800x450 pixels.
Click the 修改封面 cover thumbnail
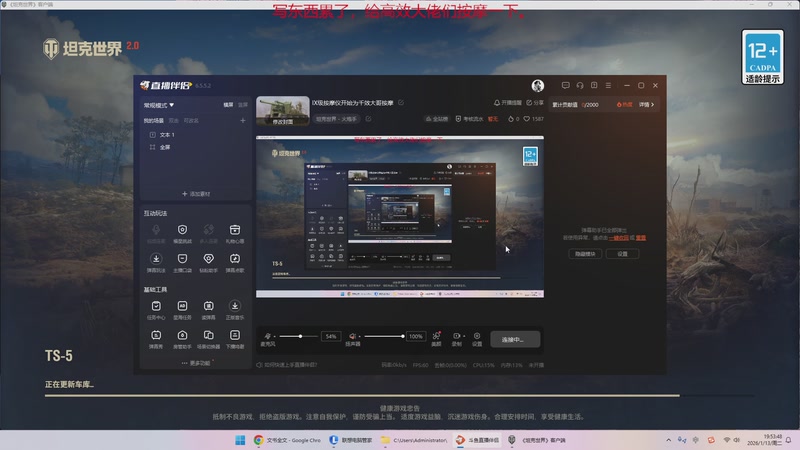click(x=283, y=111)
